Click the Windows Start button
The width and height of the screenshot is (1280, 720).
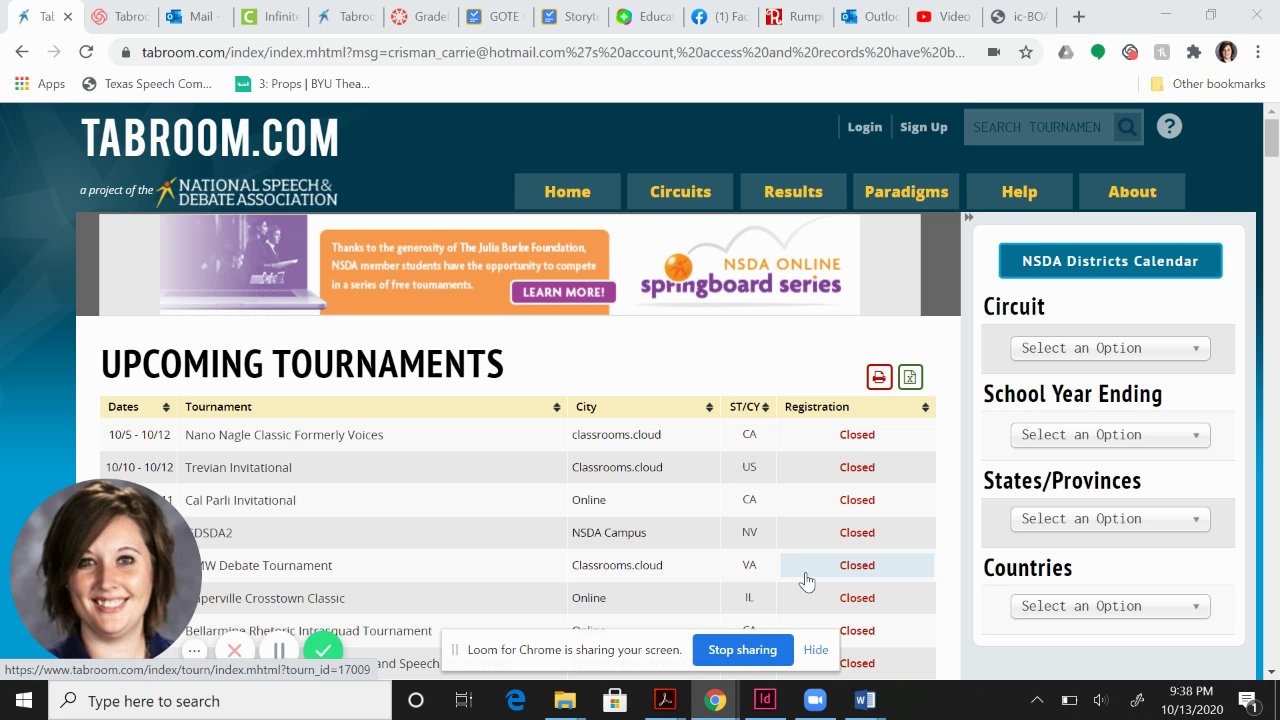click(24, 700)
